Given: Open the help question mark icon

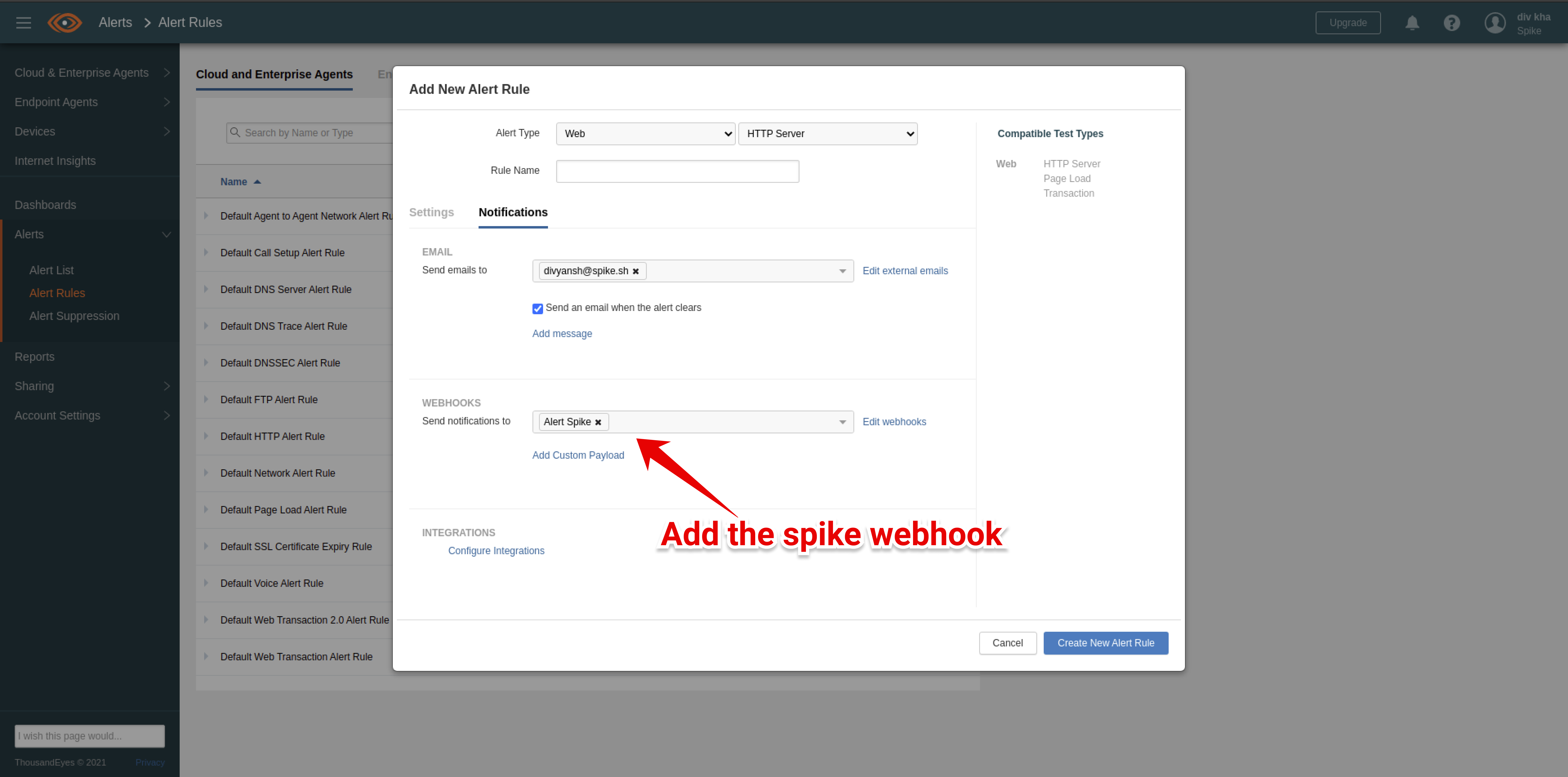Looking at the screenshot, I should coord(1452,23).
